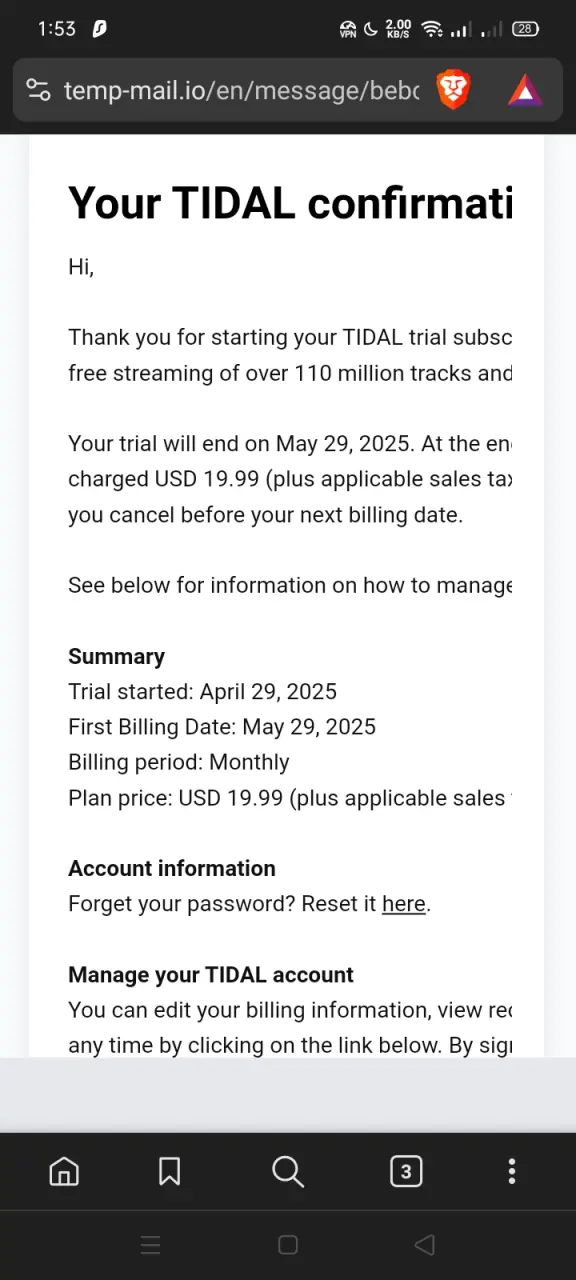Tap the do-not-disturb moon icon
This screenshot has height=1280, width=576.
371,29
